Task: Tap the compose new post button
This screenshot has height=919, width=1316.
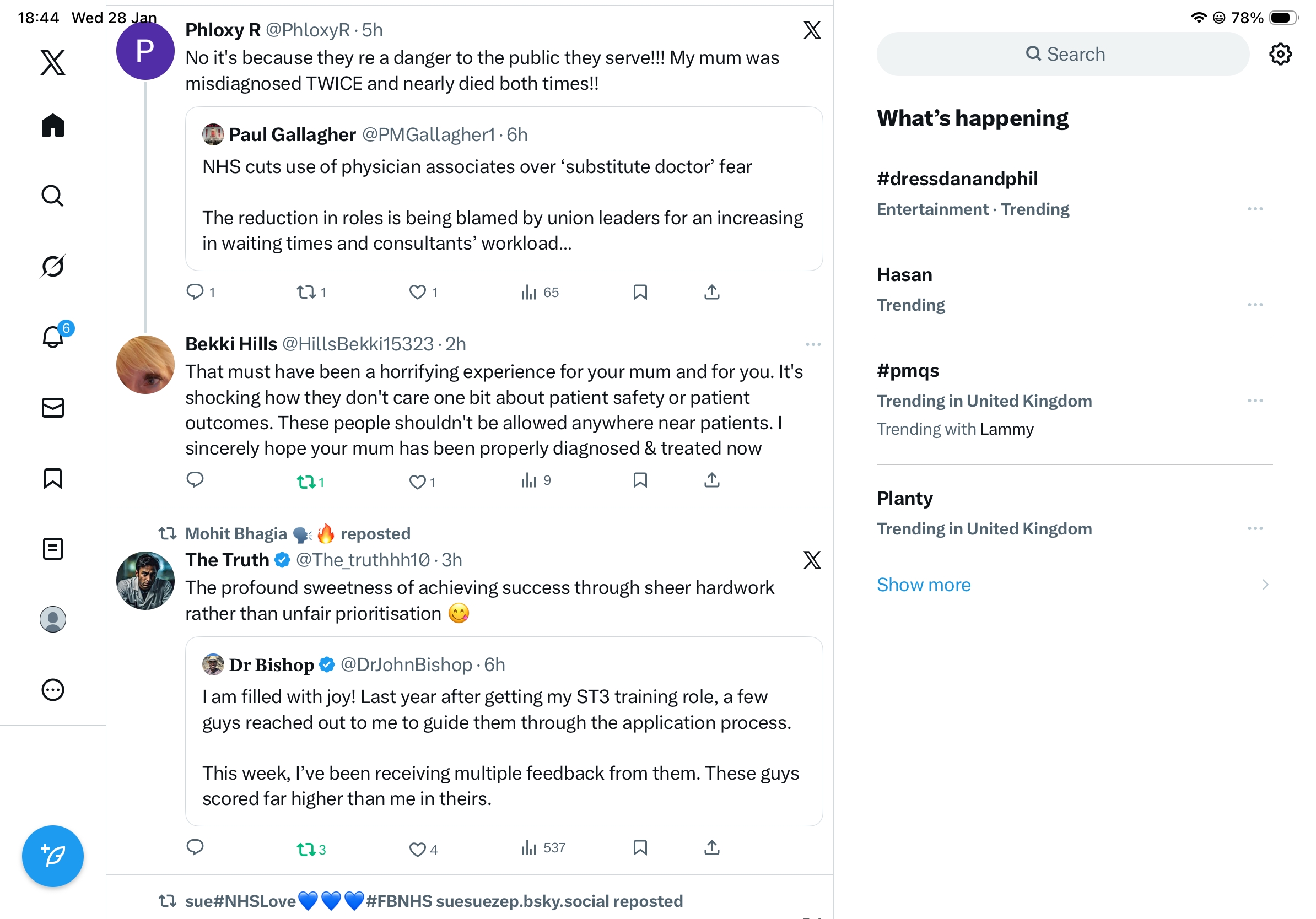Action: tap(53, 856)
